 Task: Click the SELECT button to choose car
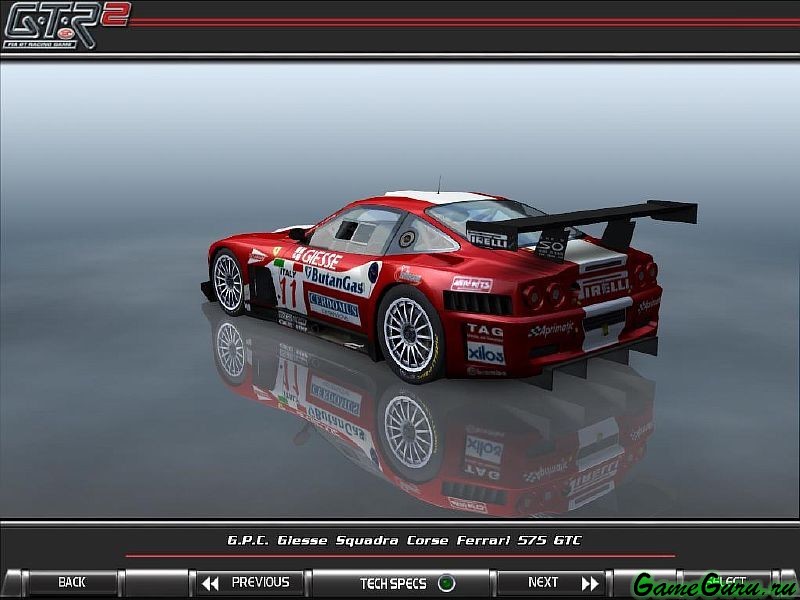[x=726, y=583]
